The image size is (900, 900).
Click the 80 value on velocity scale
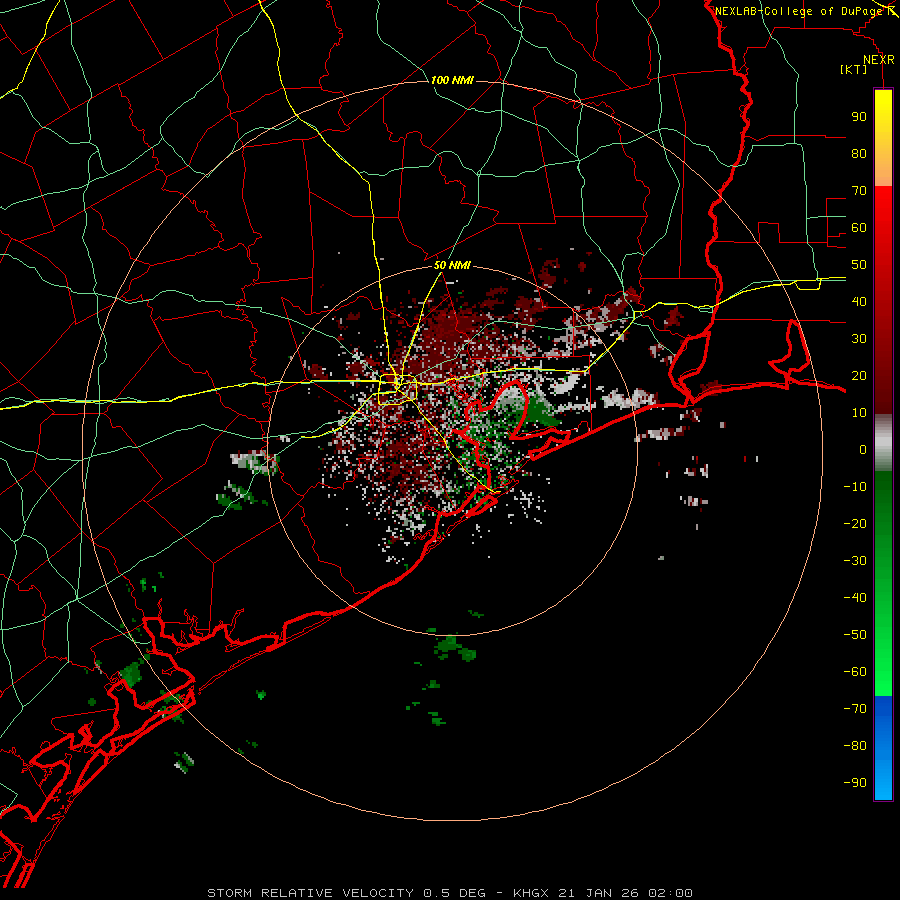click(859, 154)
